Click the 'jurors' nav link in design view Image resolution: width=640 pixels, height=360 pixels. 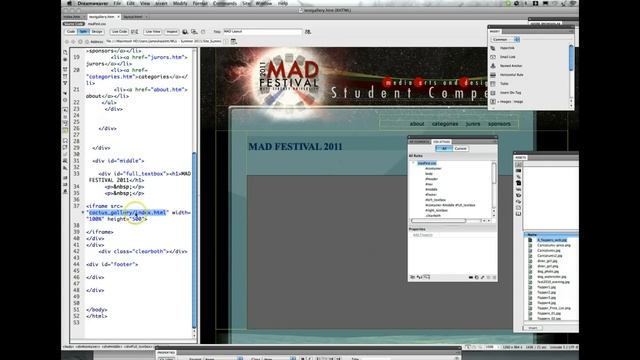tap(473, 124)
